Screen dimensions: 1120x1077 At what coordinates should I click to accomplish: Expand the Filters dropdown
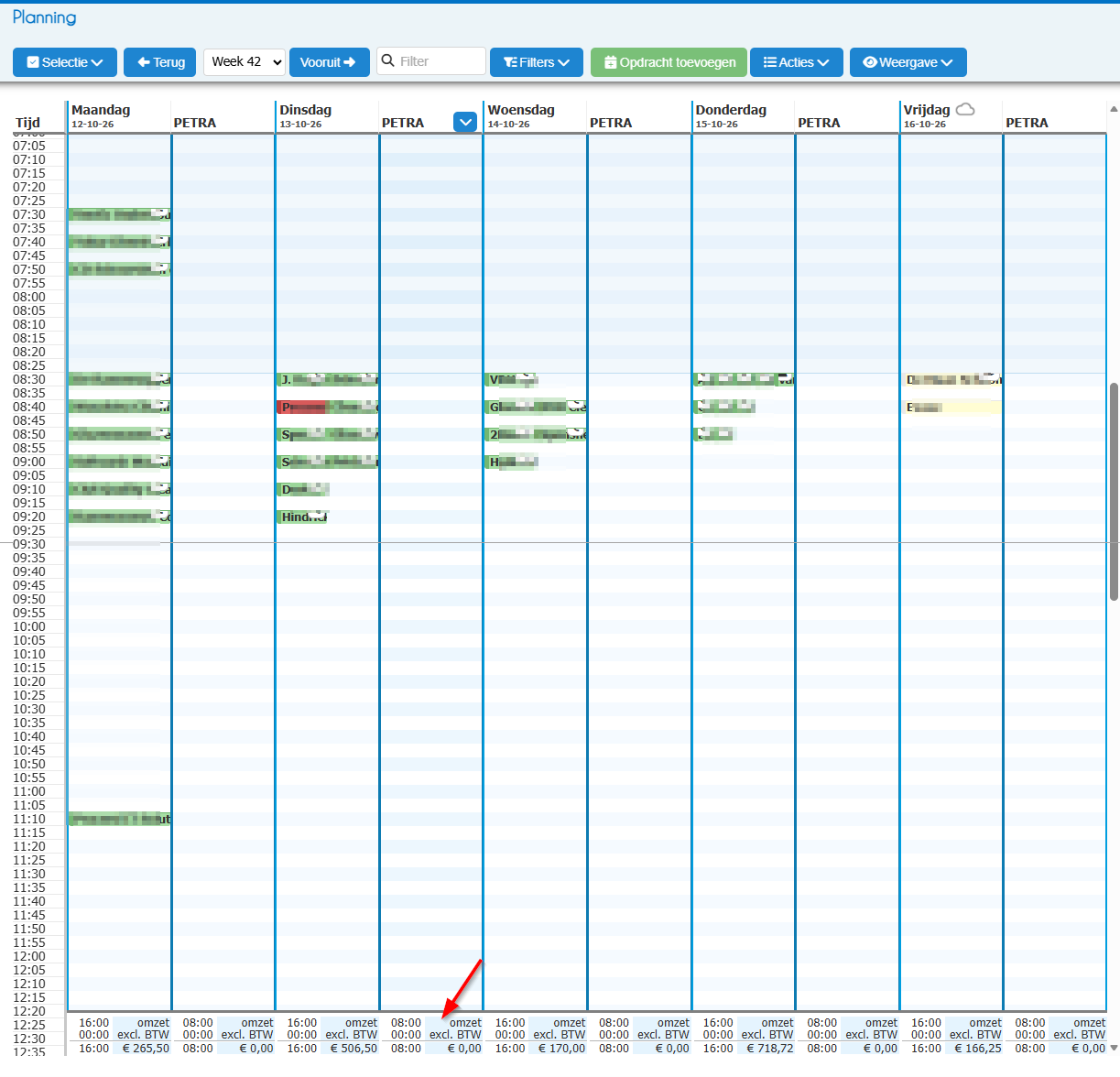[537, 62]
